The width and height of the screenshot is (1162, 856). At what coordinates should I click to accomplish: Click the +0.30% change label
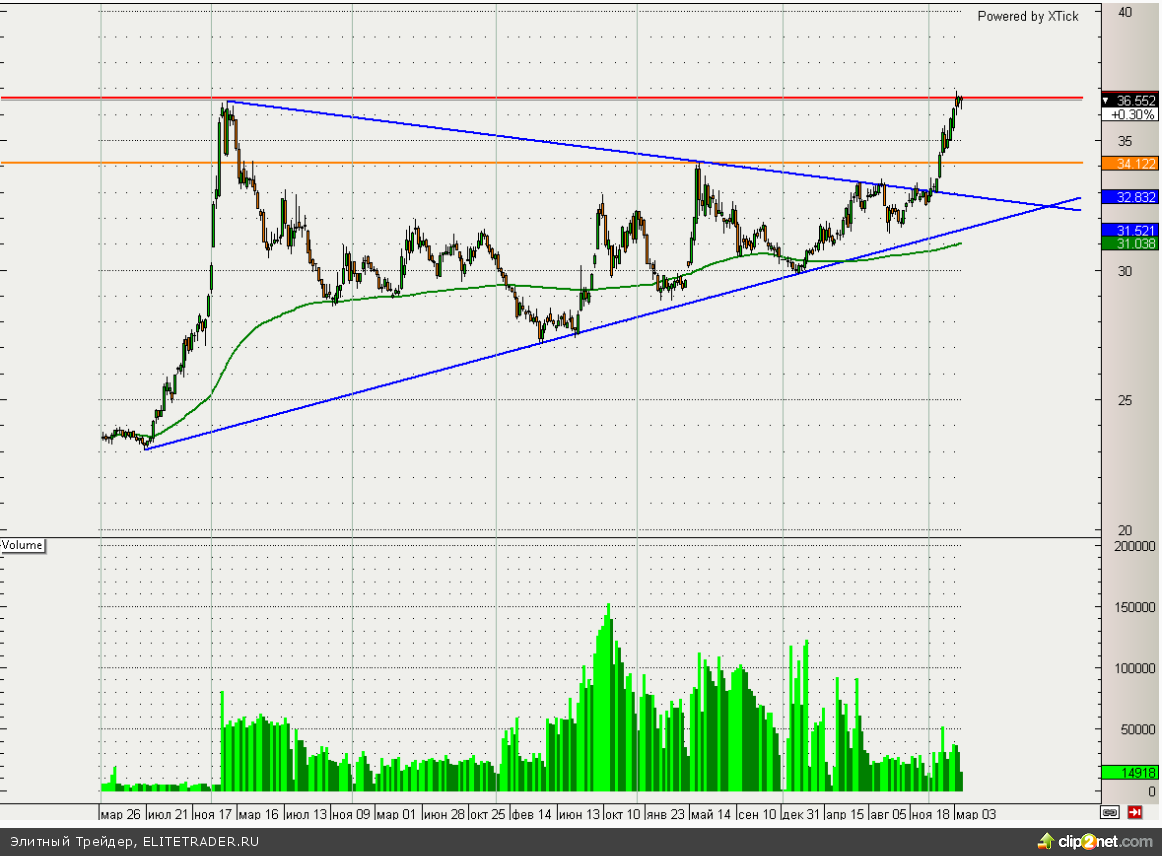coord(1130,115)
